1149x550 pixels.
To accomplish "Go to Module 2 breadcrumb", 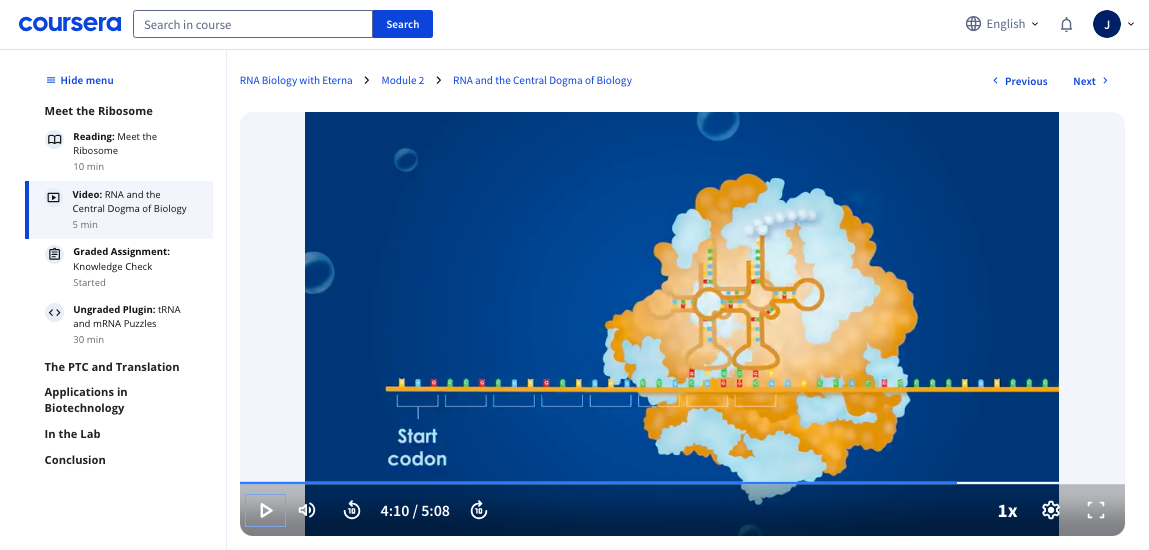I will (x=402, y=81).
